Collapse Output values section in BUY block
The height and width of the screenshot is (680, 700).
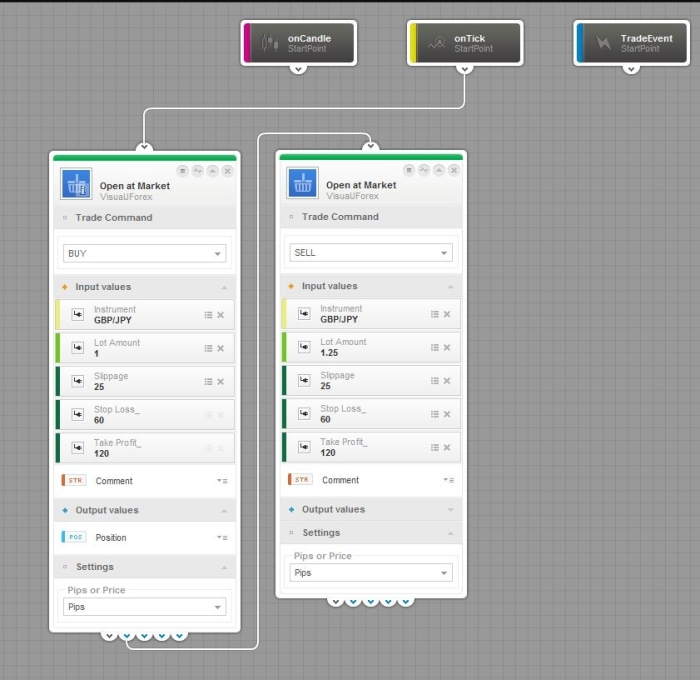225,510
